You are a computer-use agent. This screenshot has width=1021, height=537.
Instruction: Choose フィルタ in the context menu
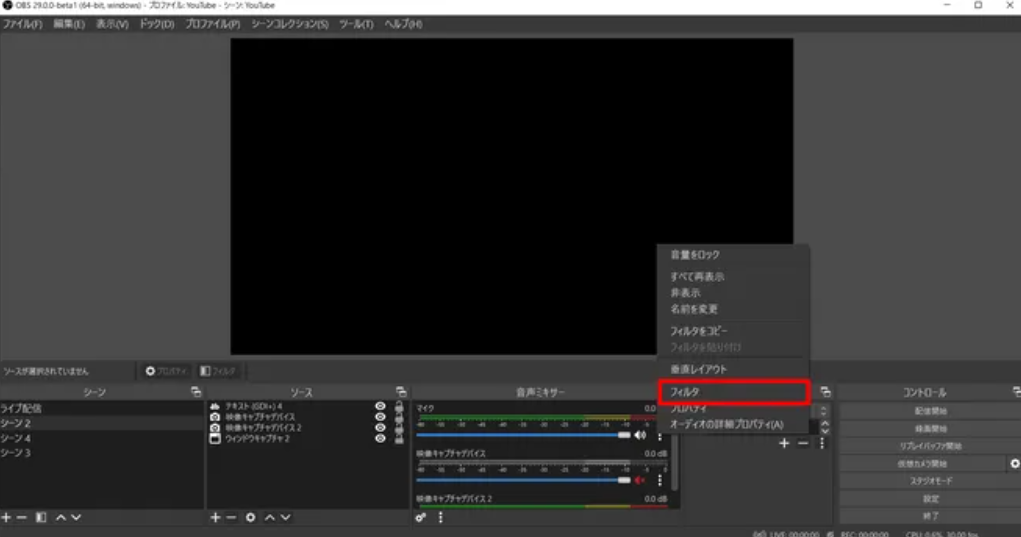click(x=733, y=393)
